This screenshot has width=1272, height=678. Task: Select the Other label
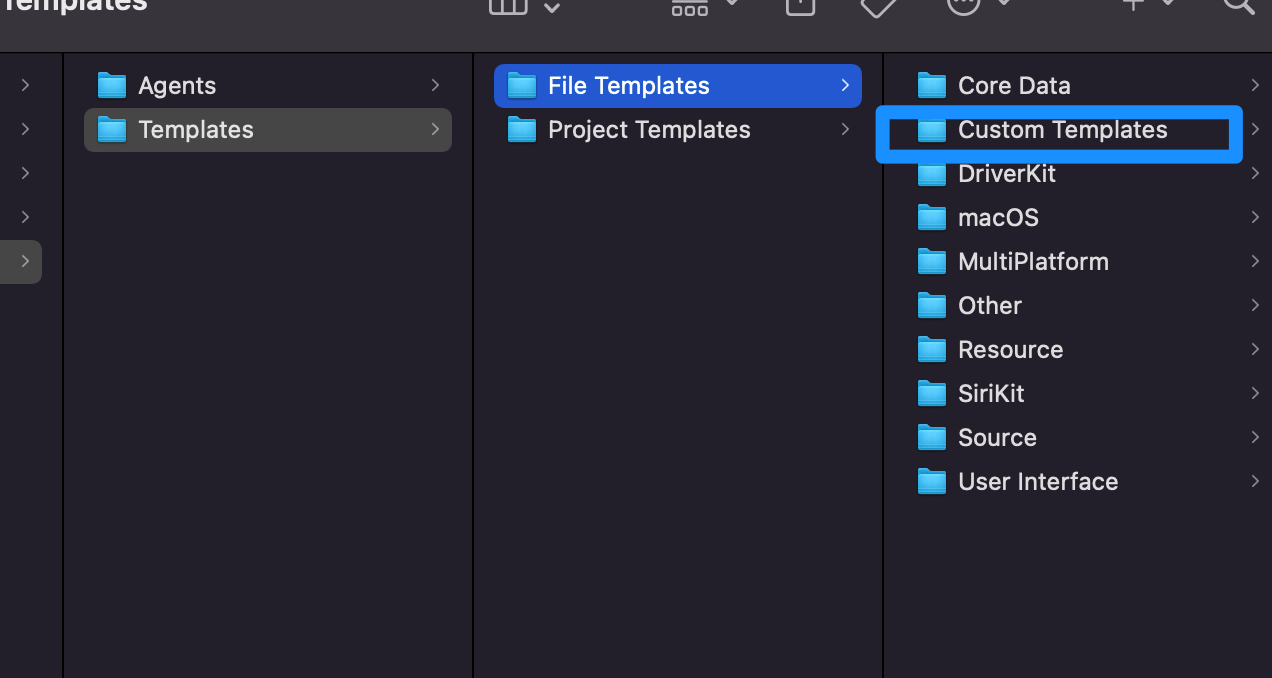click(x=990, y=306)
